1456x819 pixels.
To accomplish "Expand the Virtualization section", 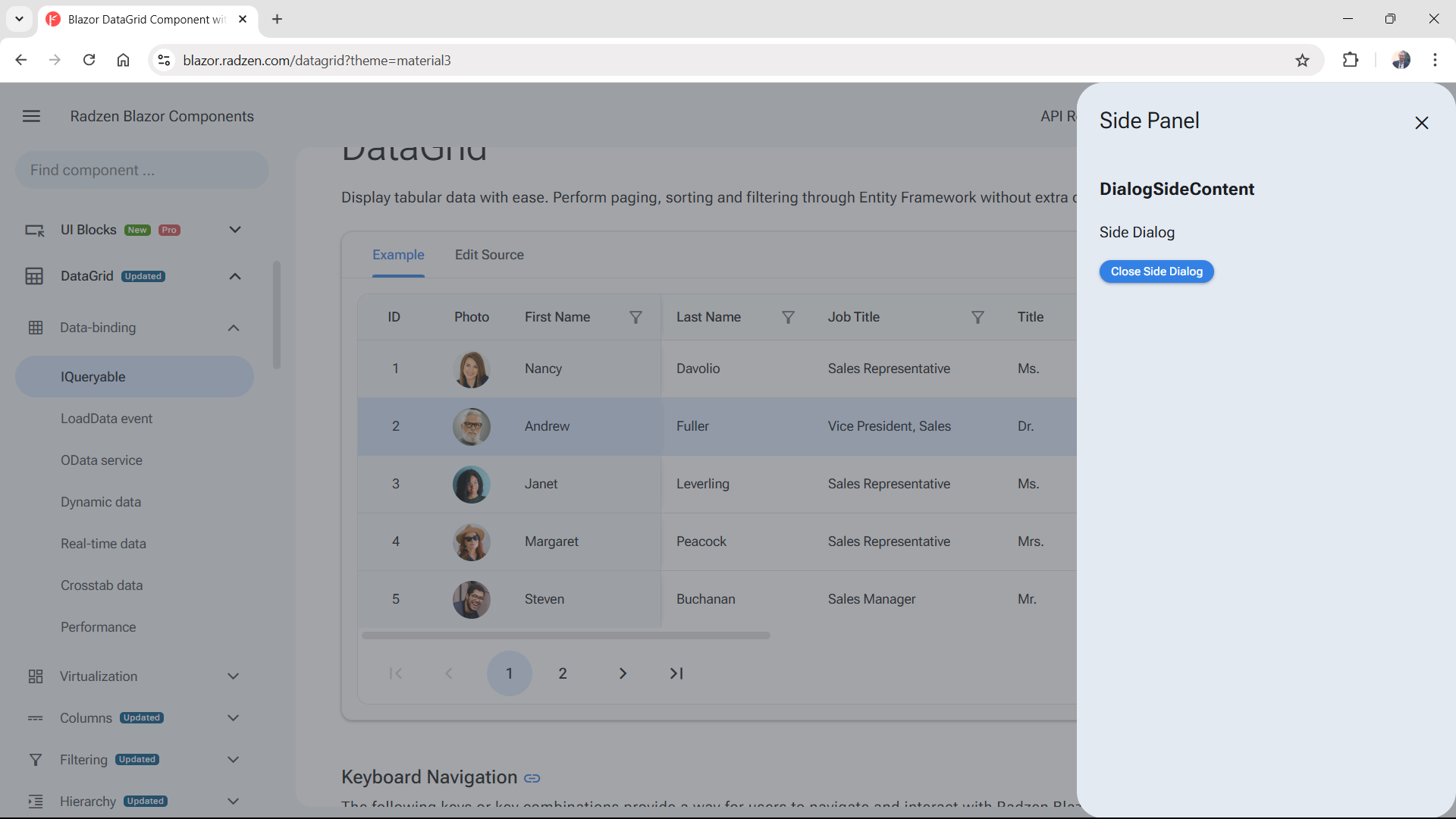I will click(x=233, y=676).
